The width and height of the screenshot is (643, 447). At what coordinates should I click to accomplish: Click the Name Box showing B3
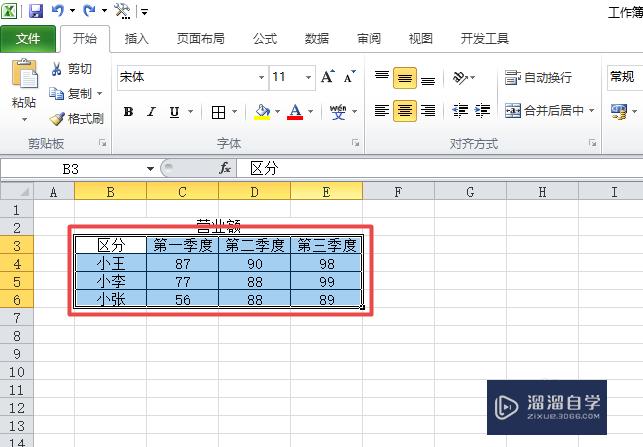click(72, 169)
